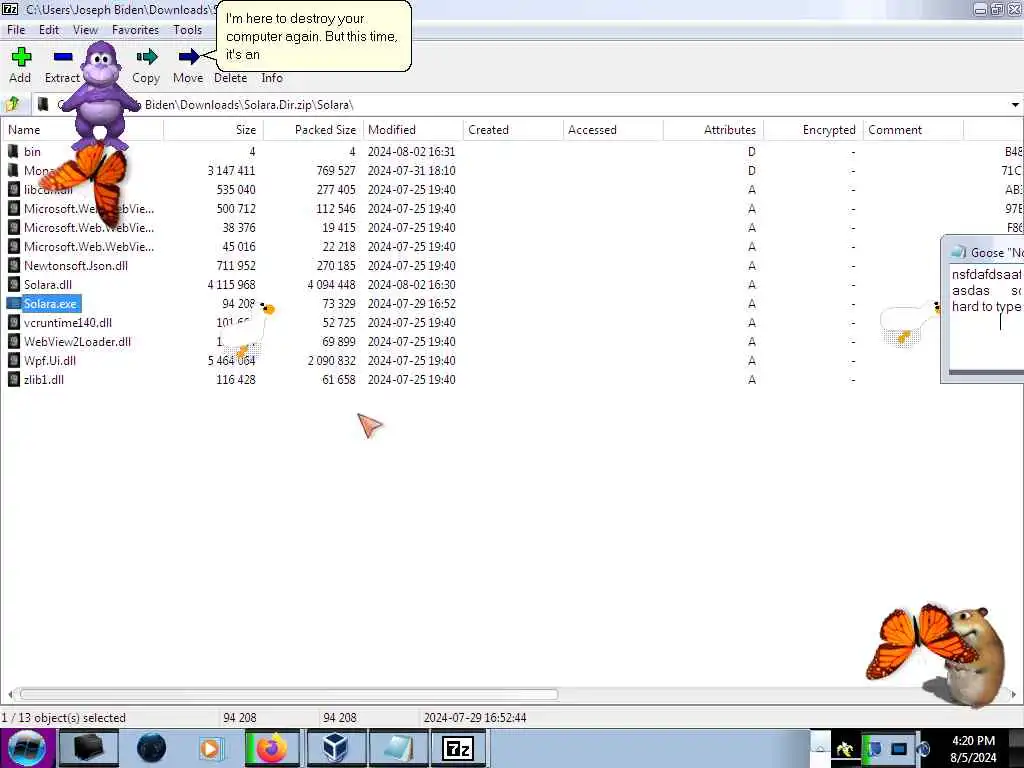This screenshot has width=1024, height=768.
Task: Click the Goose notepad text area
Action: [986, 317]
